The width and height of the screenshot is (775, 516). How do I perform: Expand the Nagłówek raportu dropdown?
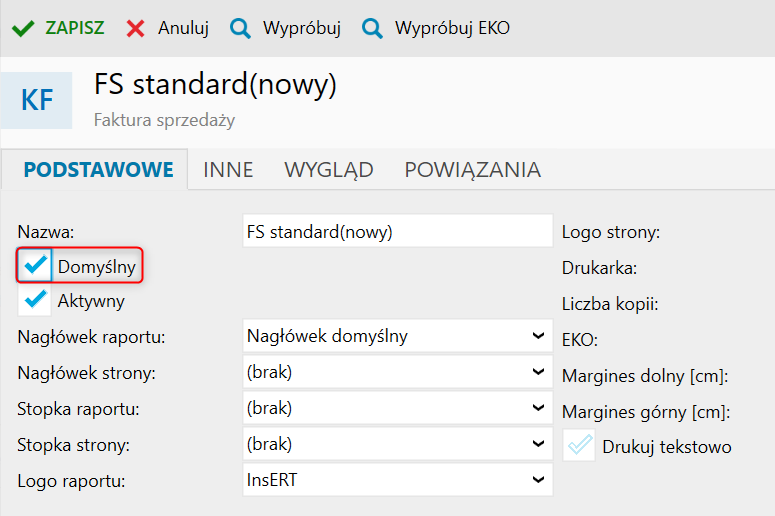point(398,336)
